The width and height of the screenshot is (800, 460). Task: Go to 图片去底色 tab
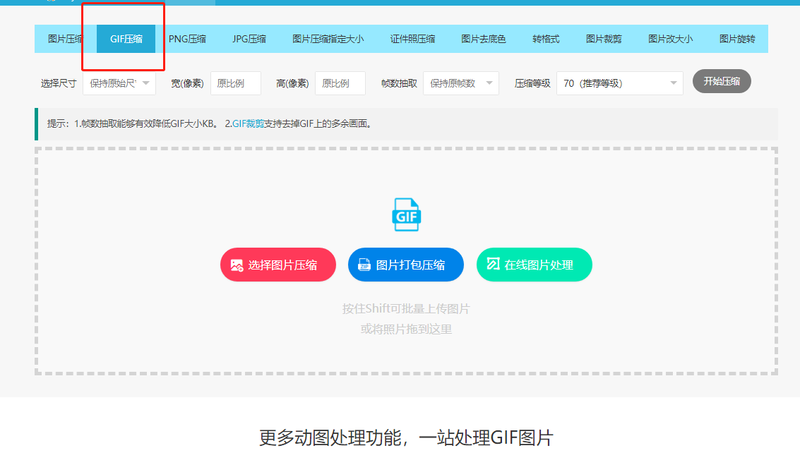click(x=483, y=39)
